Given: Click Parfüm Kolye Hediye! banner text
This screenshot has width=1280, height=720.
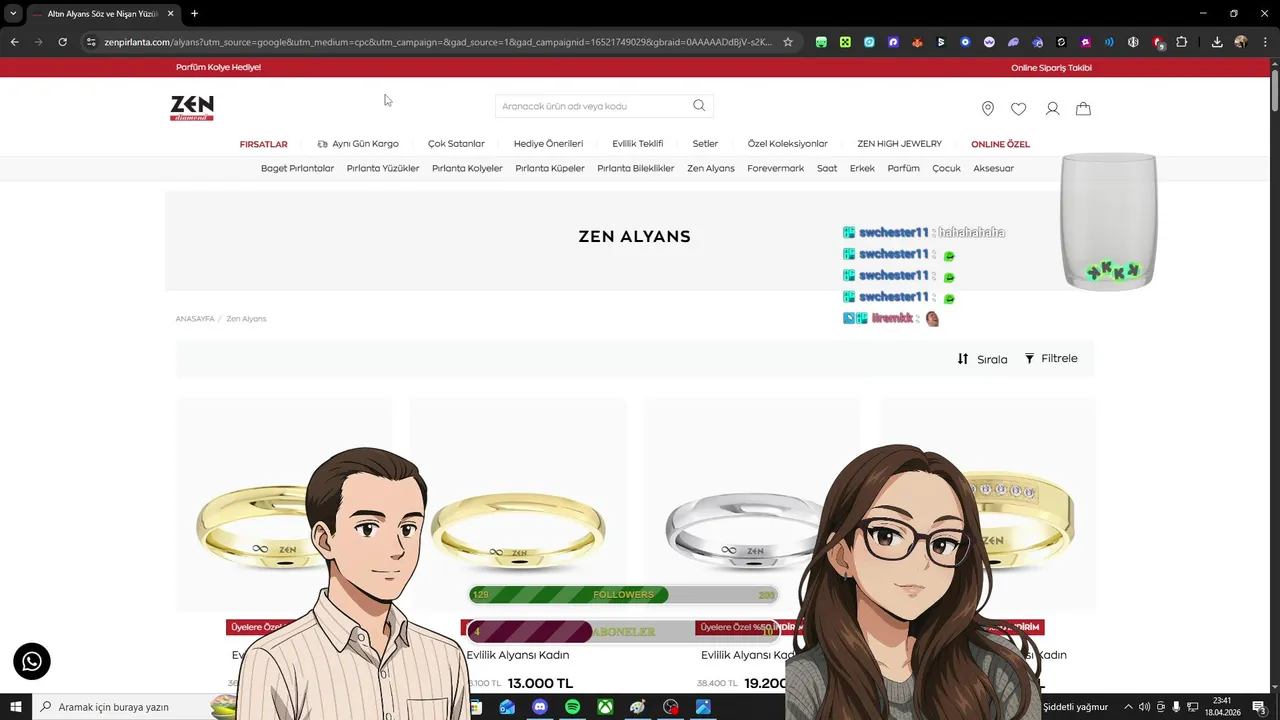Looking at the screenshot, I should pos(218,67).
